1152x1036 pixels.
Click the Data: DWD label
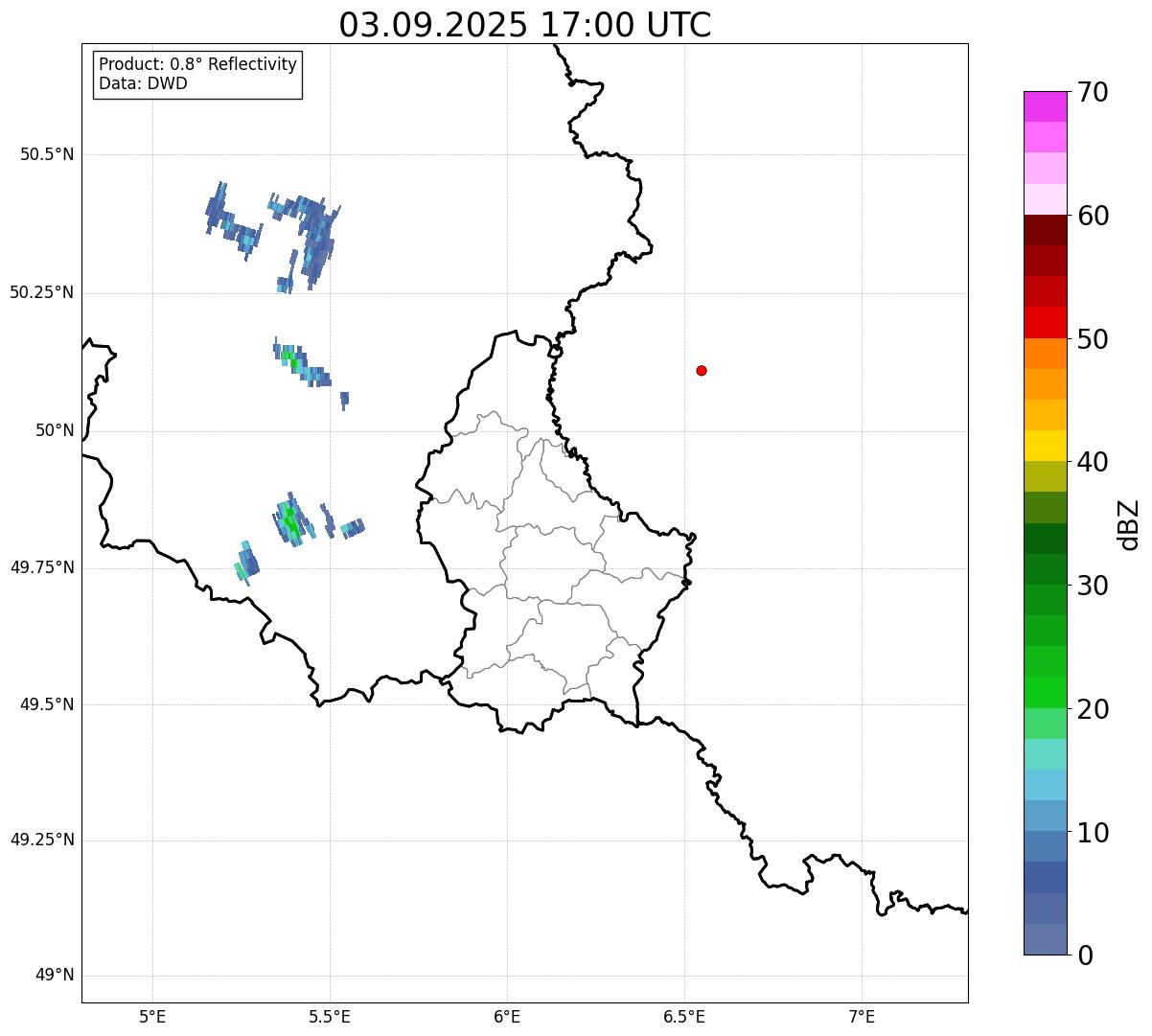(x=143, y=83)
